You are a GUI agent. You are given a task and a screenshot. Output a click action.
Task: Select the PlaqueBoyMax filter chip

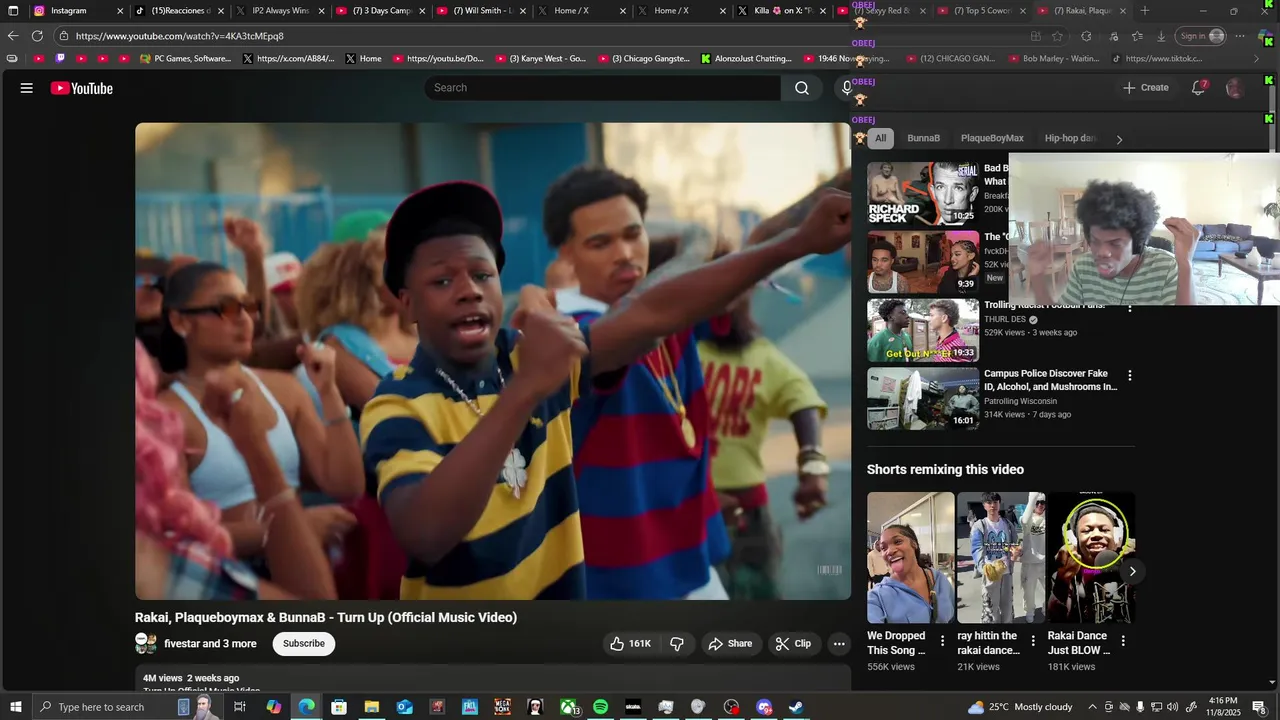[x=992, y=138]
